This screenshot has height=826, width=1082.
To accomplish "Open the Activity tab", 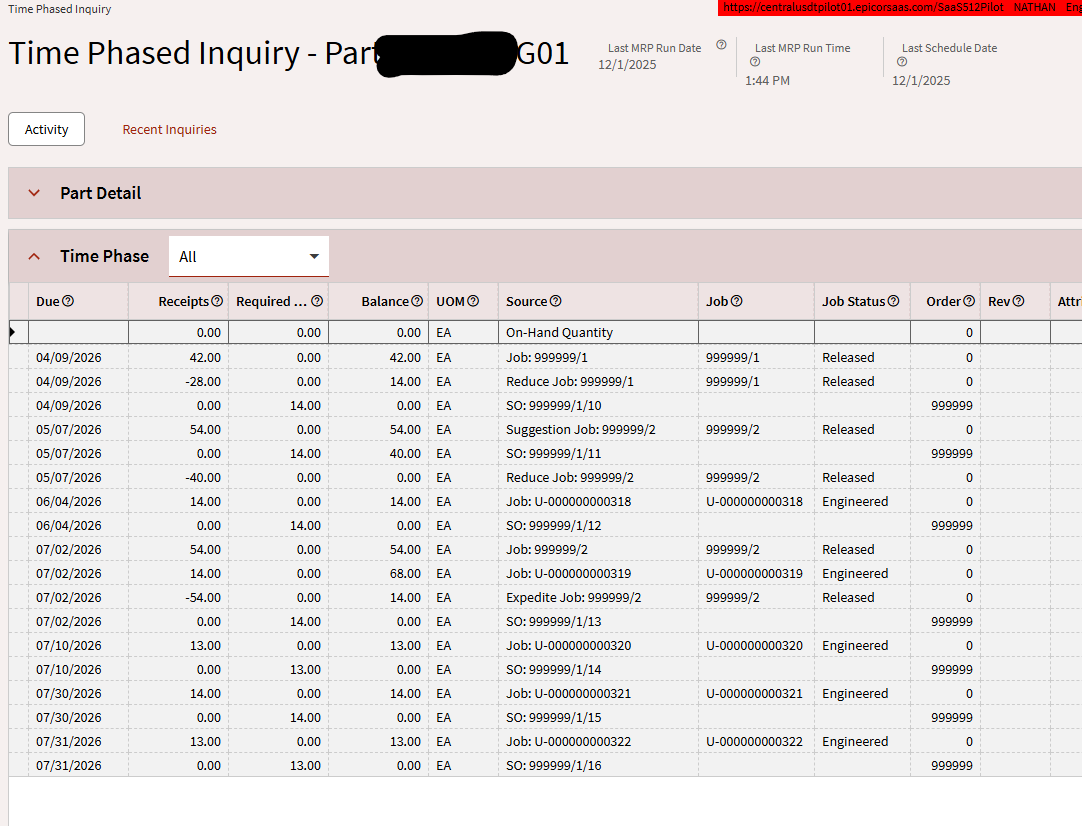I will click(46, 129).
